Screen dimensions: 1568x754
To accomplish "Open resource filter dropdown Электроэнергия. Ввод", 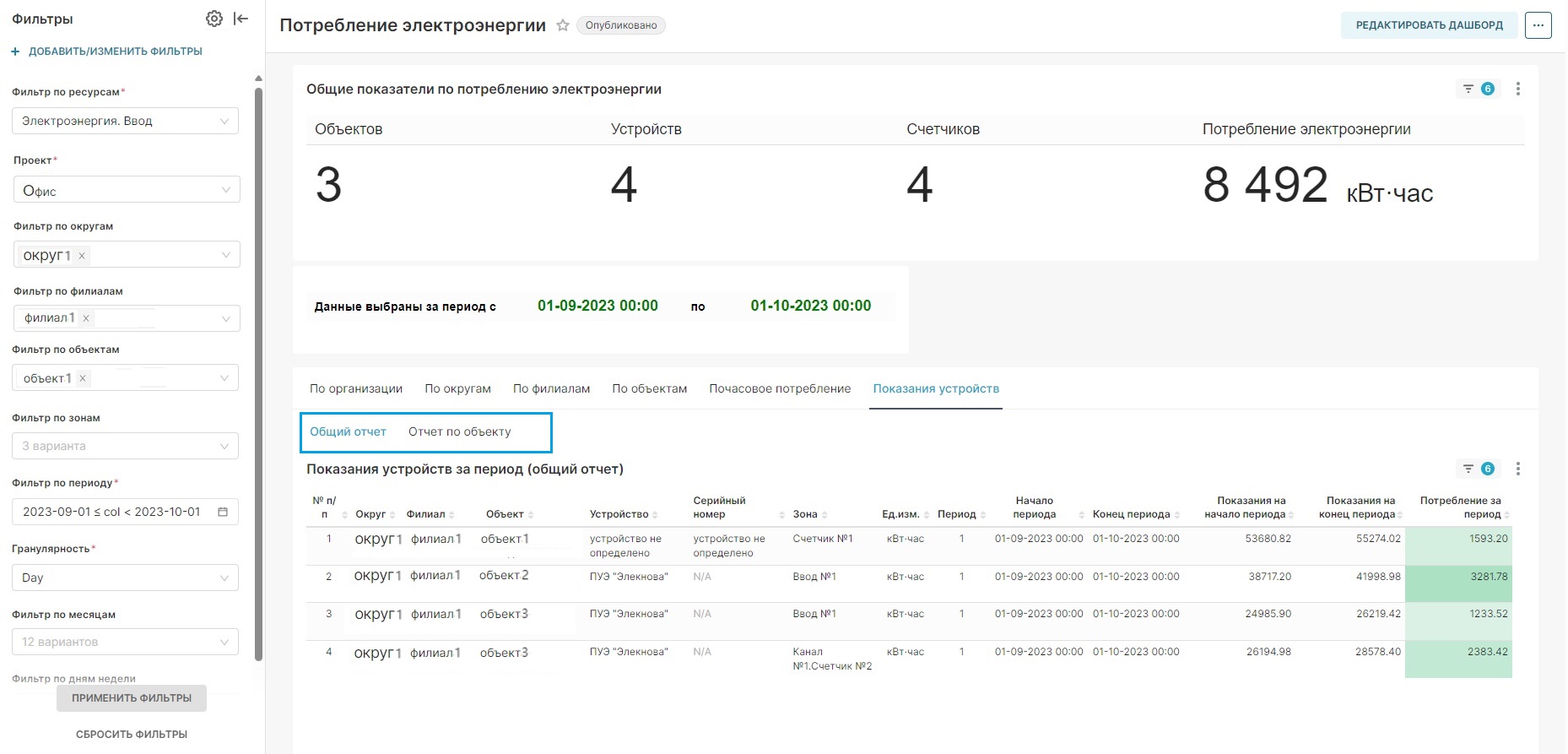I will 125,121.
